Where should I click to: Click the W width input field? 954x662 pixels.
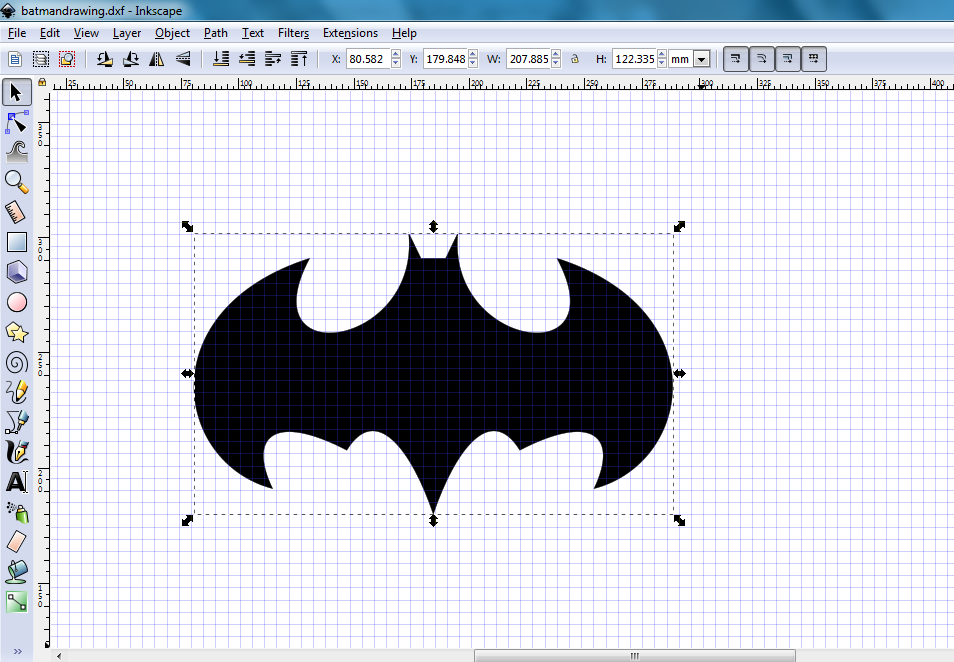coord(529,59)
